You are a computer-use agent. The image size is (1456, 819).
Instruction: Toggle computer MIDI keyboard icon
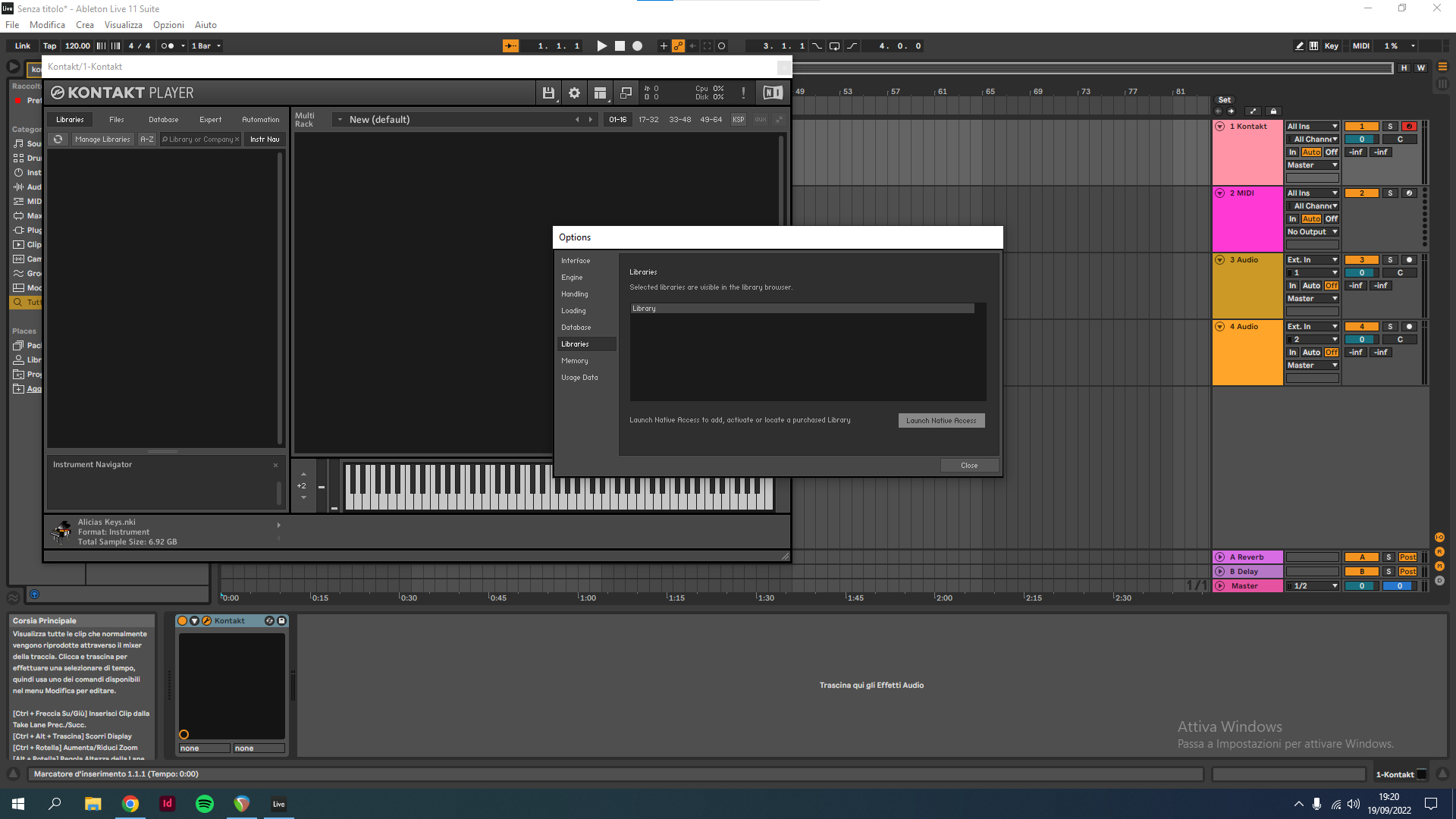(x=1313, y=46)
